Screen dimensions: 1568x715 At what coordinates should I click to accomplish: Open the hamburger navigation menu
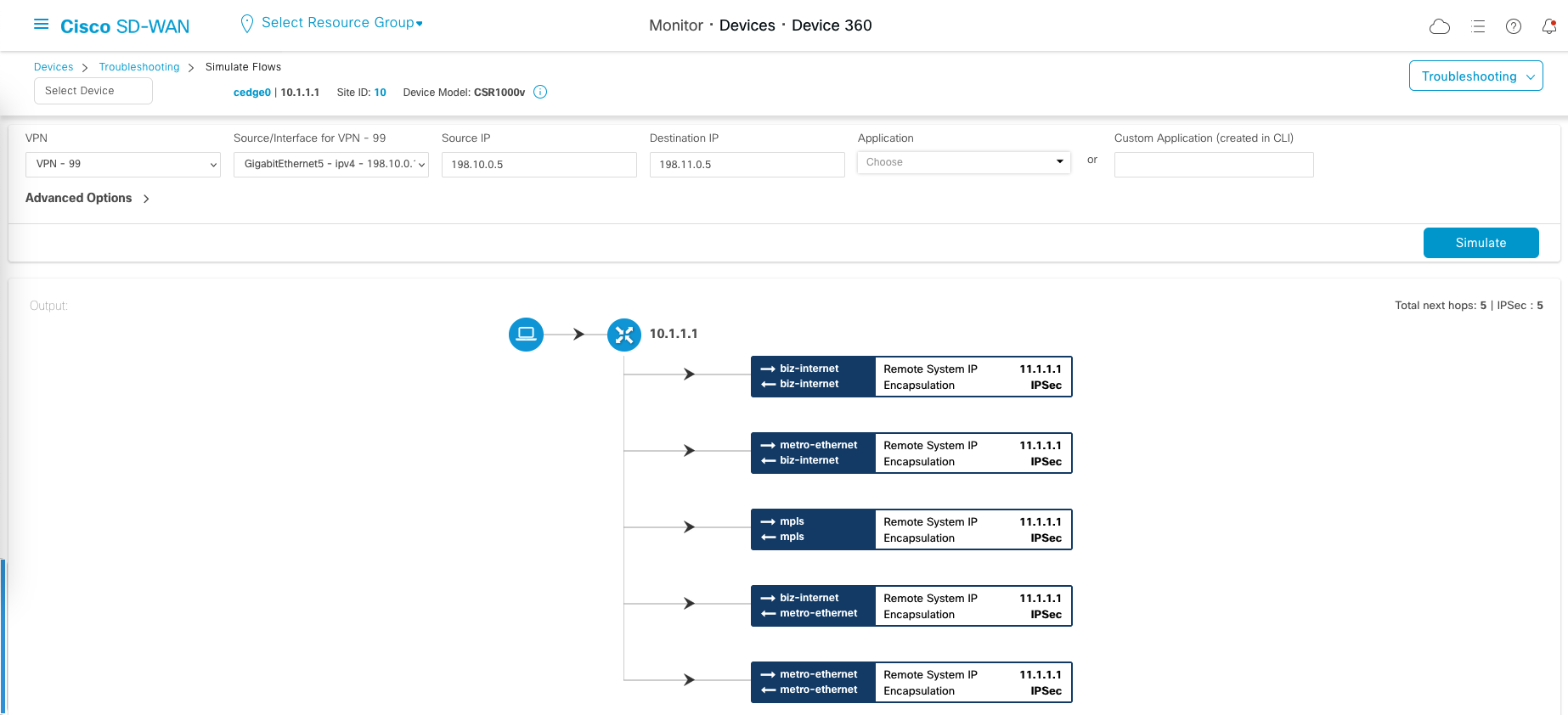tap(41, 25)
